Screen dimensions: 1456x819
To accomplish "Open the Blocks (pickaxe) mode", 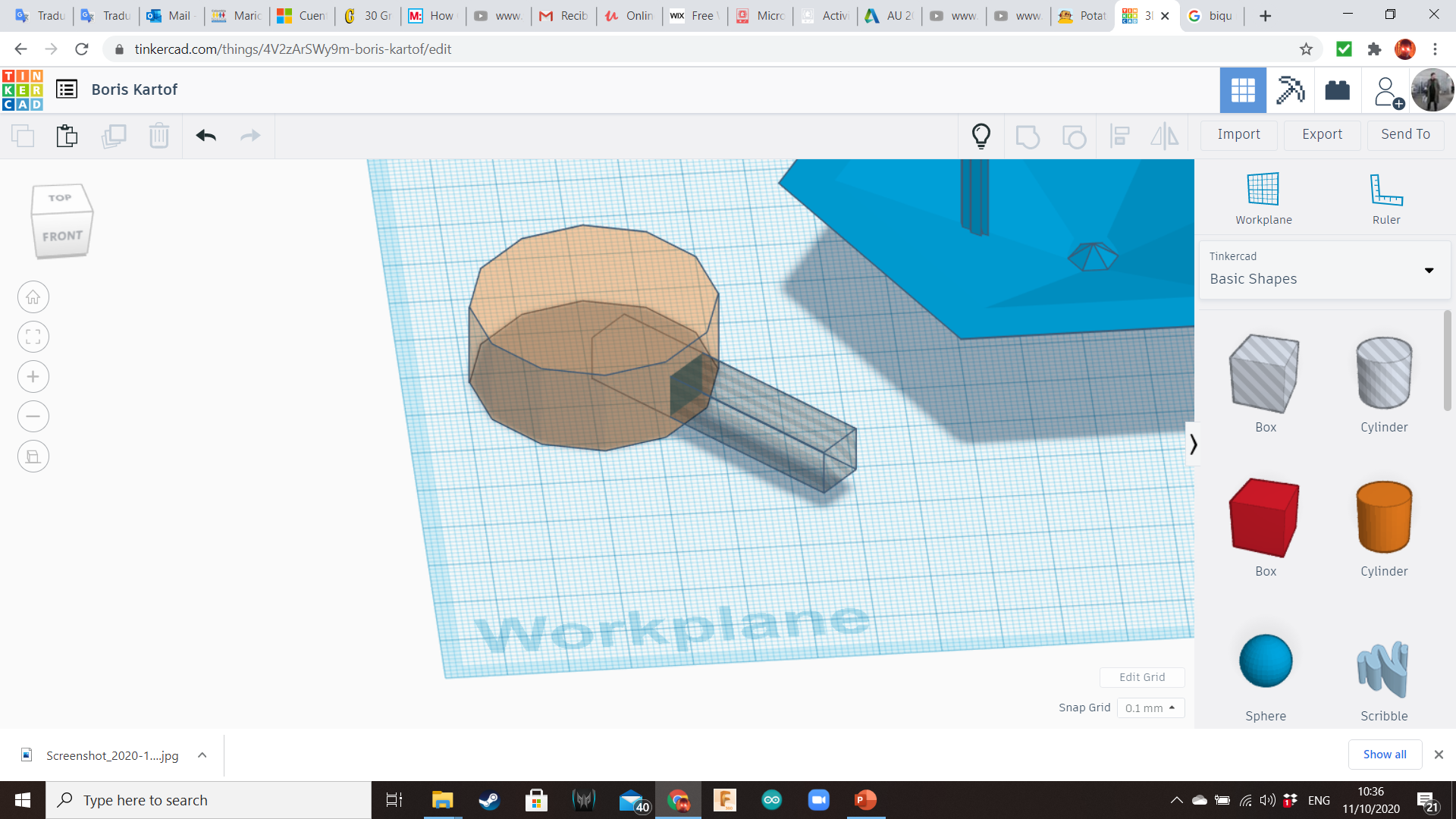I will [1290, 90].
